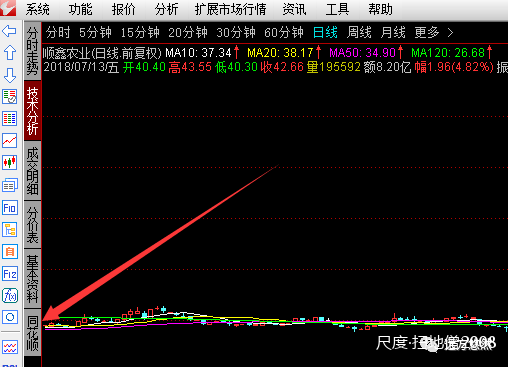Open the 报价 menu

(123, 9)
